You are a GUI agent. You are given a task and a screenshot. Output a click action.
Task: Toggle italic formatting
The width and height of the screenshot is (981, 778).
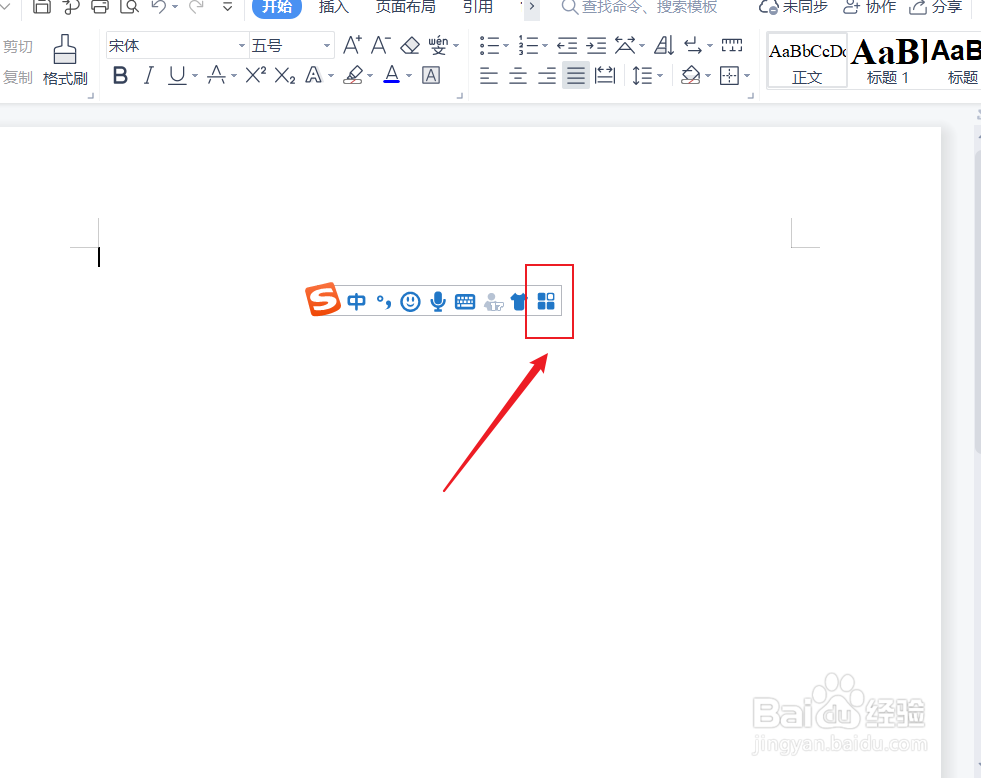point(148,76)
